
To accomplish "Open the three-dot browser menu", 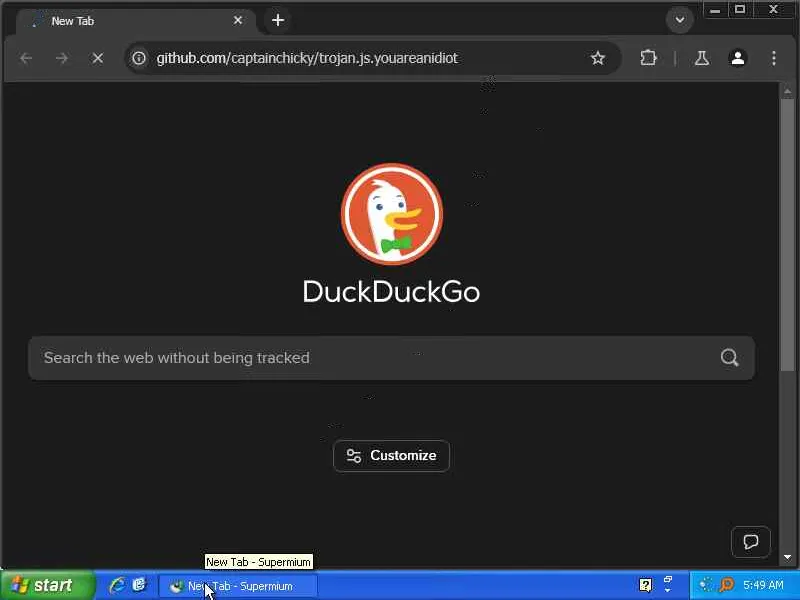I will point(774,58).
